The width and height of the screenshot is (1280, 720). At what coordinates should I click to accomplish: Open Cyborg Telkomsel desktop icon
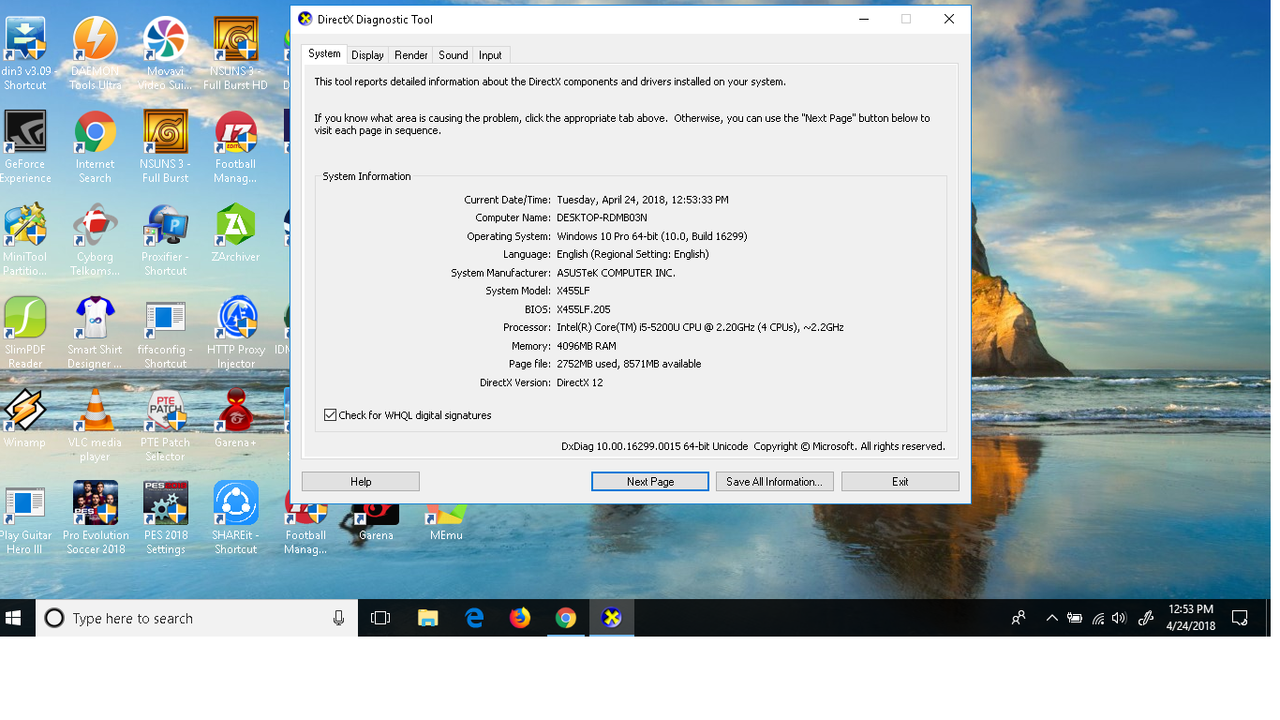pyautogui.click(x=95, y=240)
